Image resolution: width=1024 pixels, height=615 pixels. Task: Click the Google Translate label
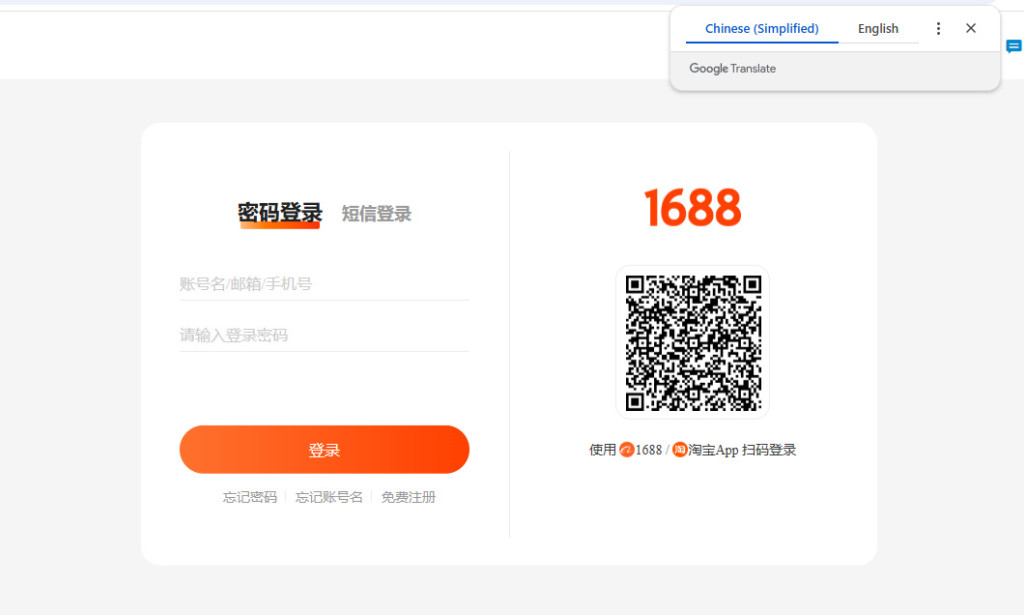(x=732, y=68)
